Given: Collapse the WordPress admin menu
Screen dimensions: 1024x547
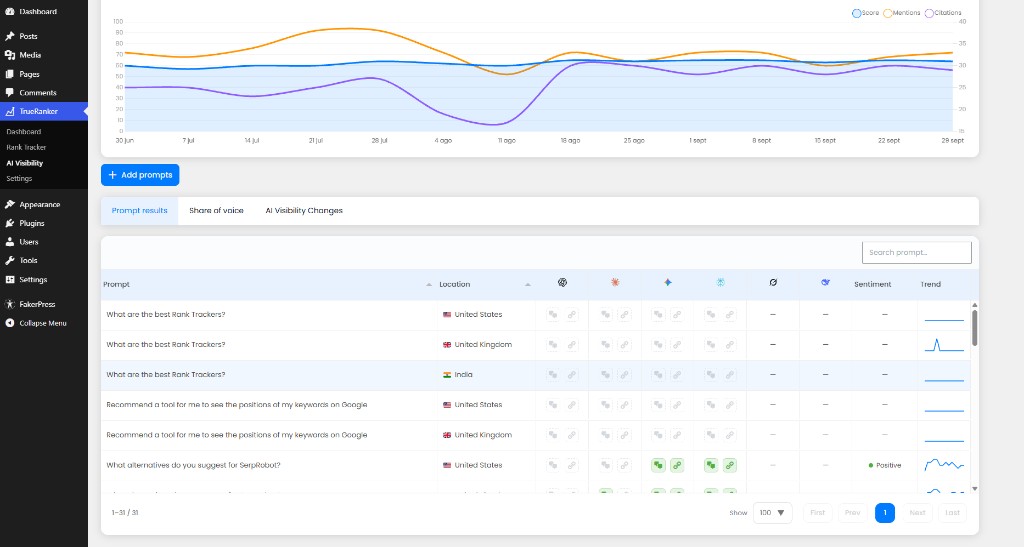Looking at the screenshot, I should click(37, 323).
